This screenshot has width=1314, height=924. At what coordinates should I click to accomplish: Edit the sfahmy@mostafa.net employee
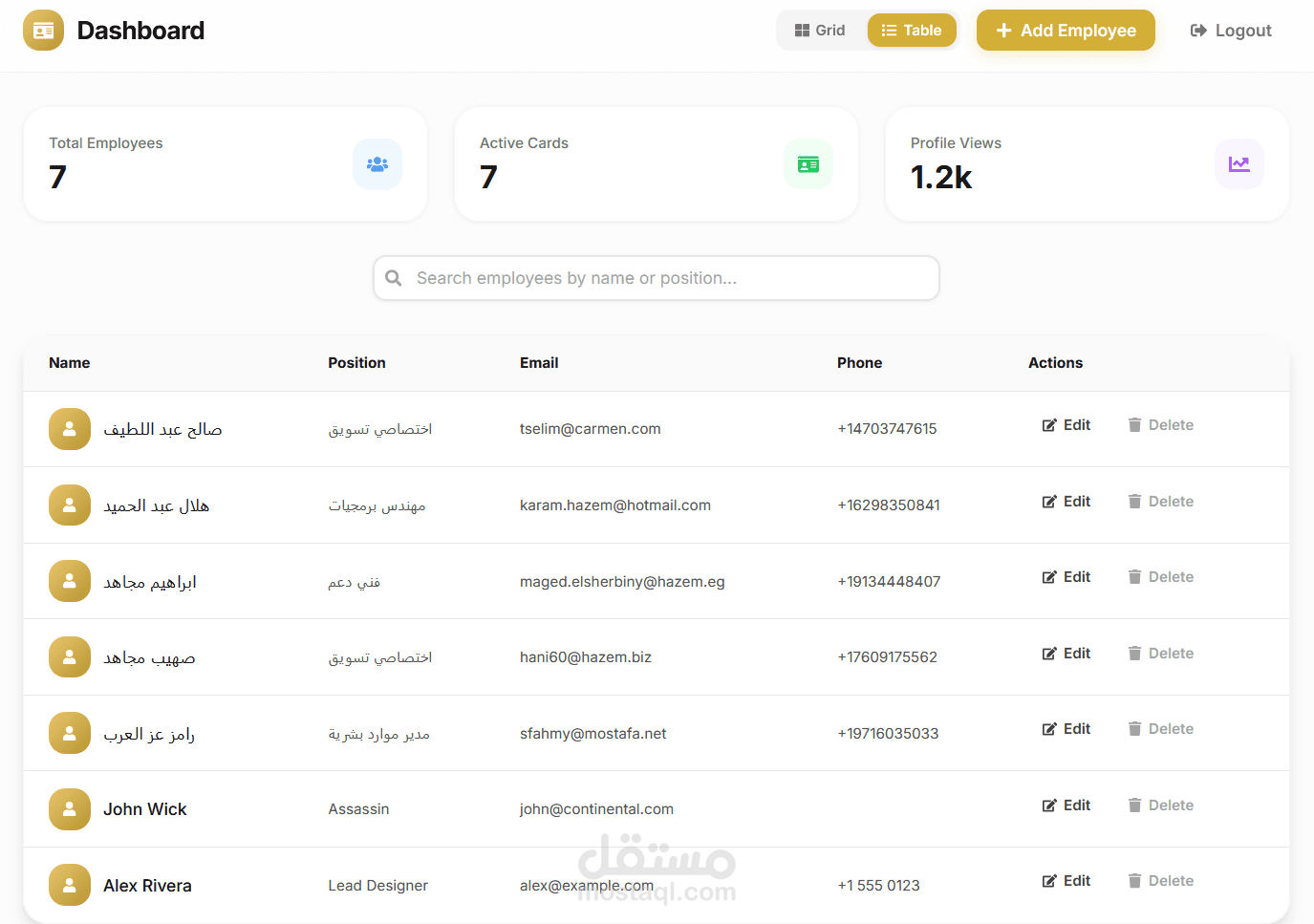click(1066, 729)
